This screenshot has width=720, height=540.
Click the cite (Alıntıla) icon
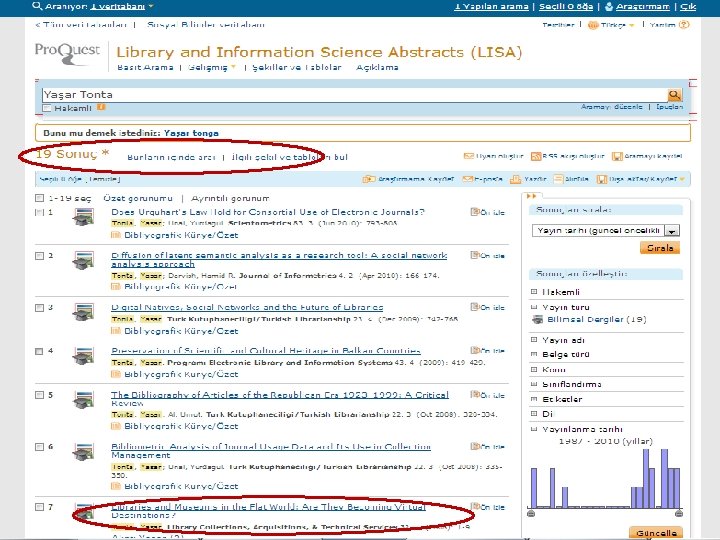pyautogui.click(x=558, y=179)
